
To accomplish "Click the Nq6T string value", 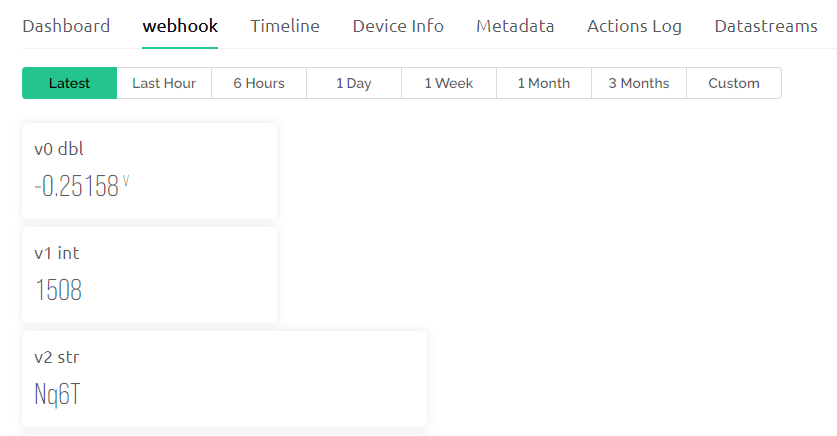I will [x=57, y=395].
